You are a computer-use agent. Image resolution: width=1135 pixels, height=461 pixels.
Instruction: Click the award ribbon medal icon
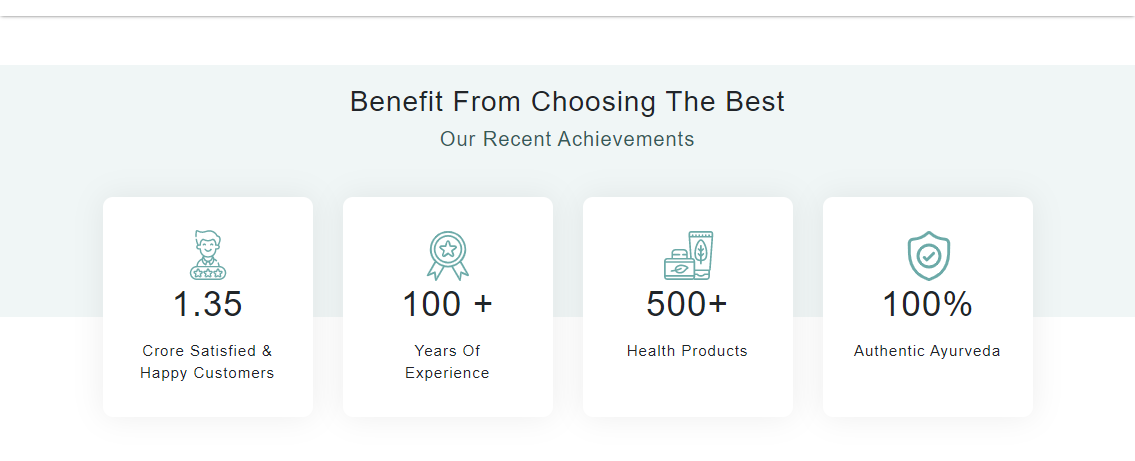coord(447,255)
